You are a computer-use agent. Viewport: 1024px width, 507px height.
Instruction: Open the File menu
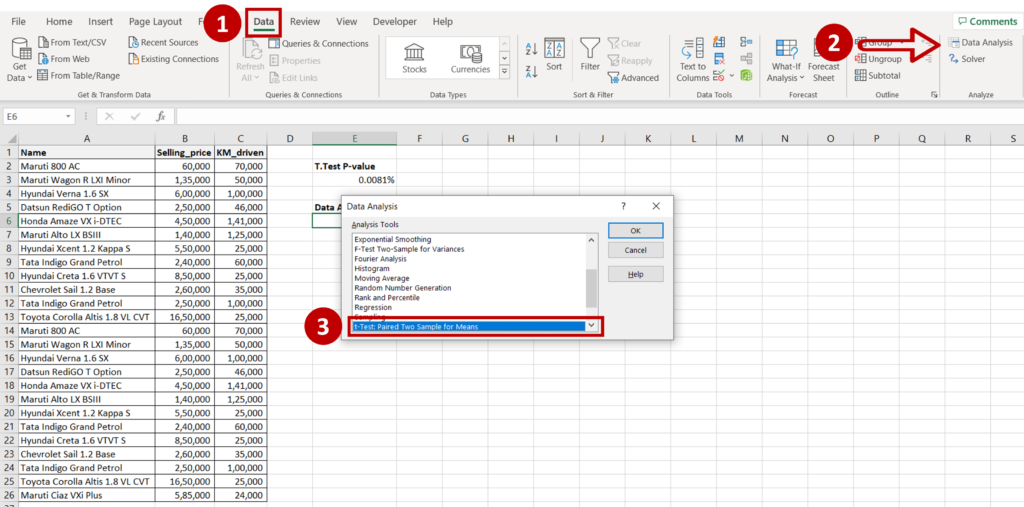[18, 22]
